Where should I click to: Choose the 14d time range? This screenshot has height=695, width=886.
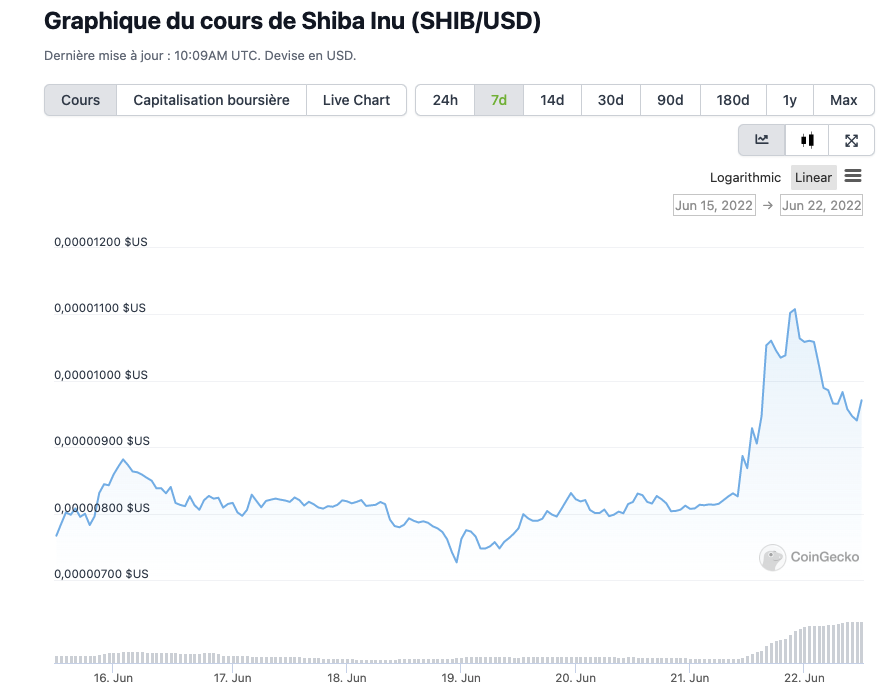pyautogui.click(x=552, y=100)
